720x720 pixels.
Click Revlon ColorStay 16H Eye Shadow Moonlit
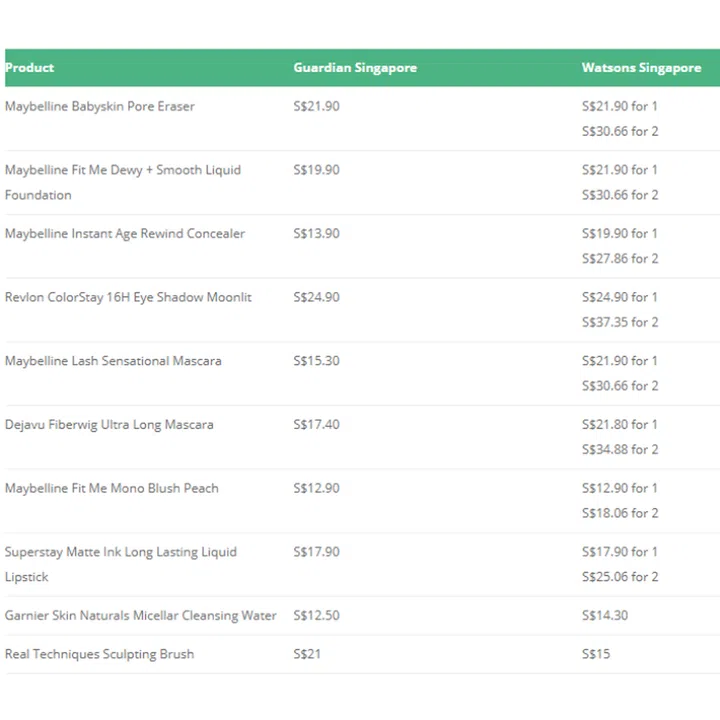coord(128,297)
